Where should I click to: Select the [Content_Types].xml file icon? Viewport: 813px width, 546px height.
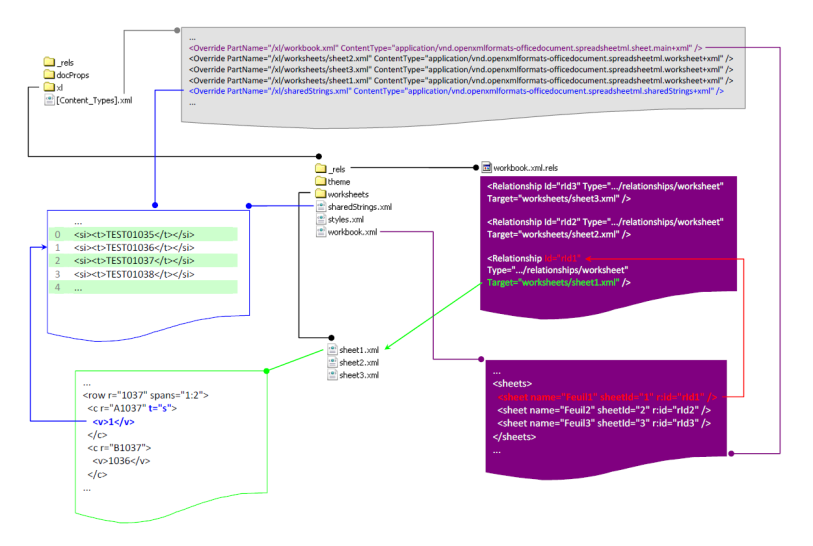coord(49,100)
